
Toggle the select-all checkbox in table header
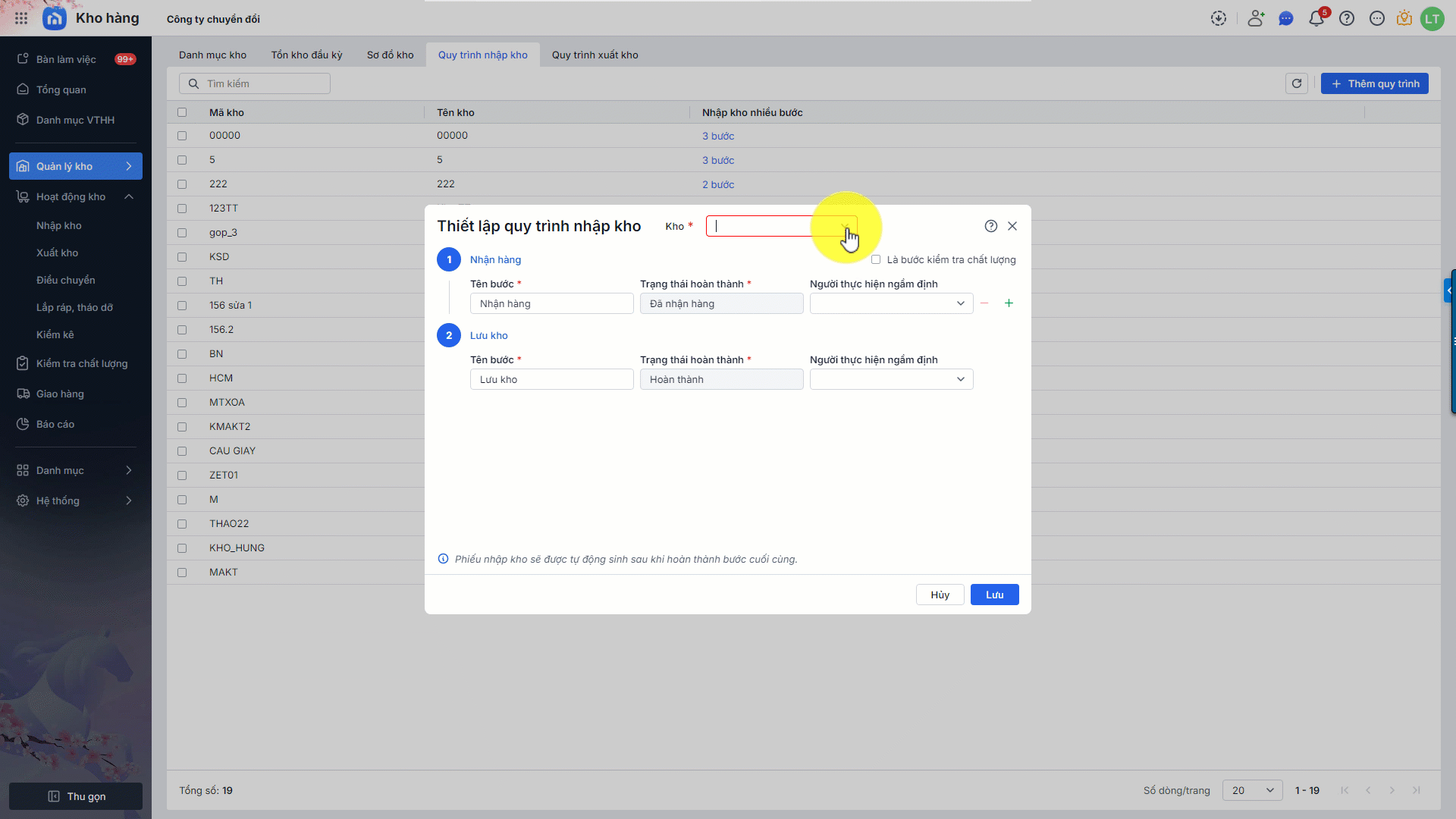(182, 112)
